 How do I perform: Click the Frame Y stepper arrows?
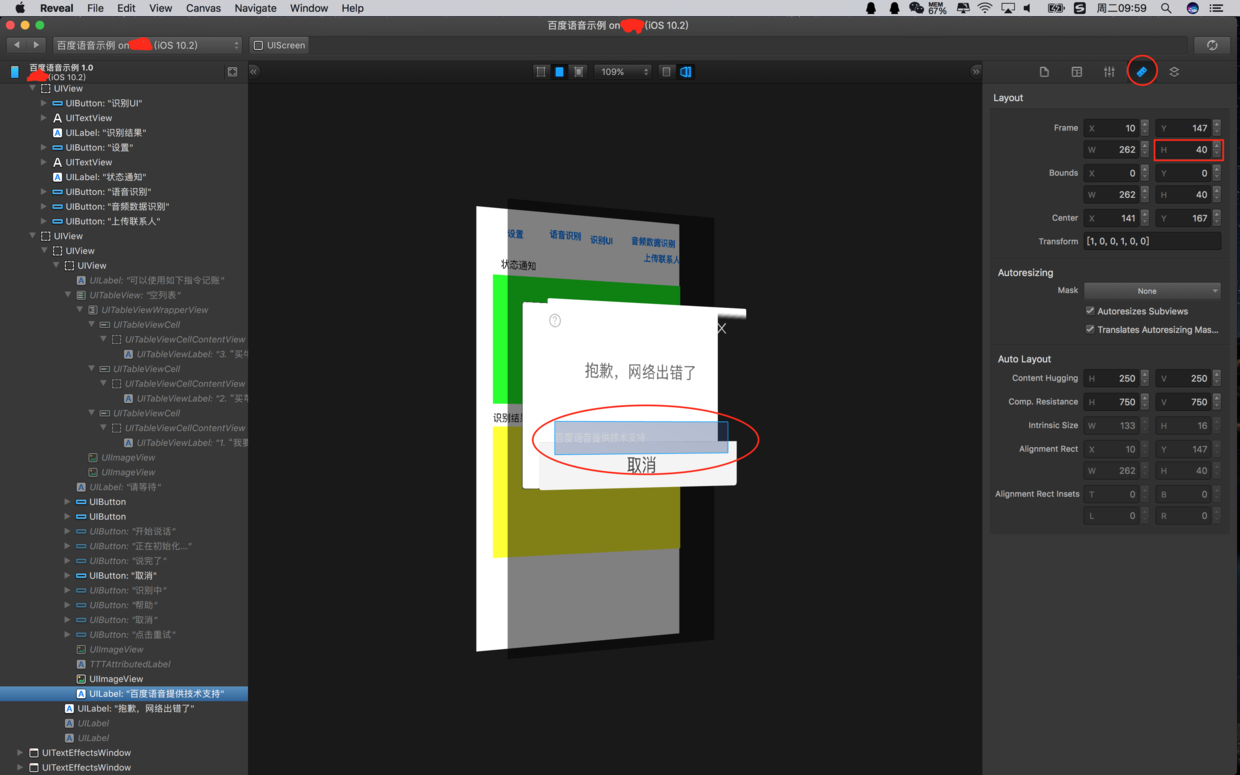[1217, 128]
